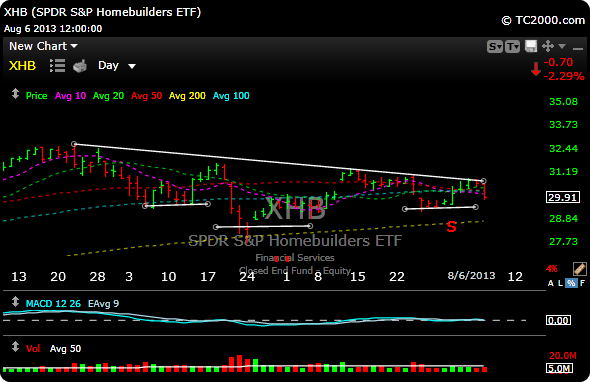Toggle the percent scale button

point(571,283)
